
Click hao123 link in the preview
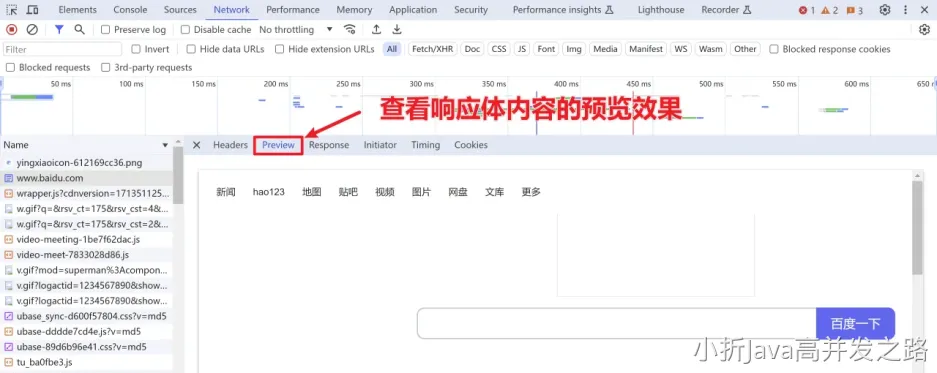pos(268,192)
